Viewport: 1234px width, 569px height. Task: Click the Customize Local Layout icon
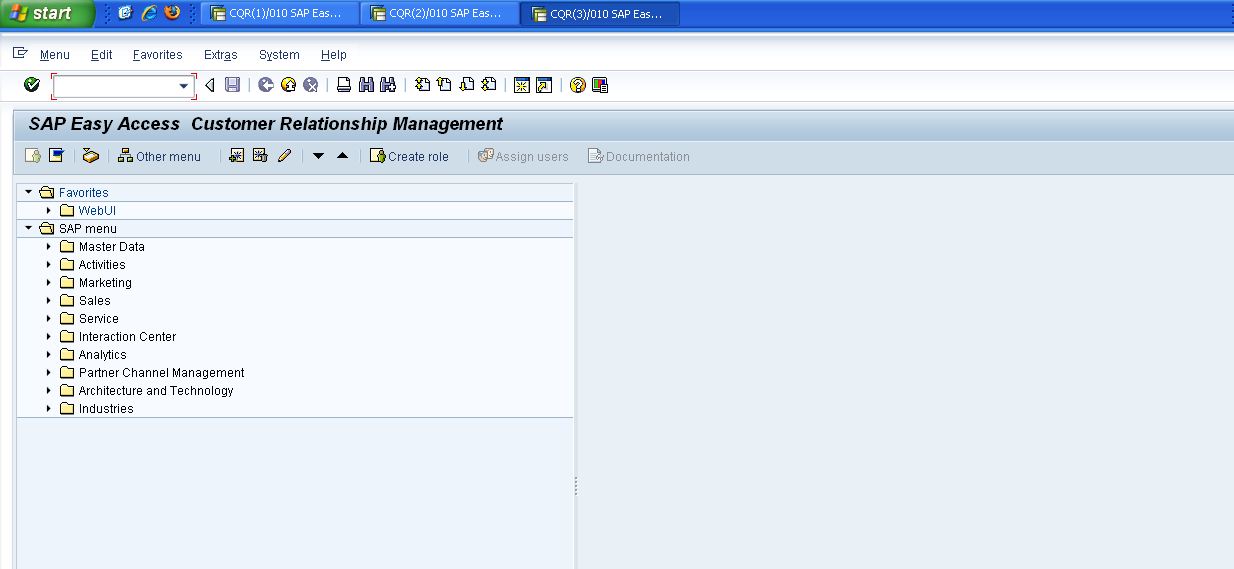[x=600, y=85]
